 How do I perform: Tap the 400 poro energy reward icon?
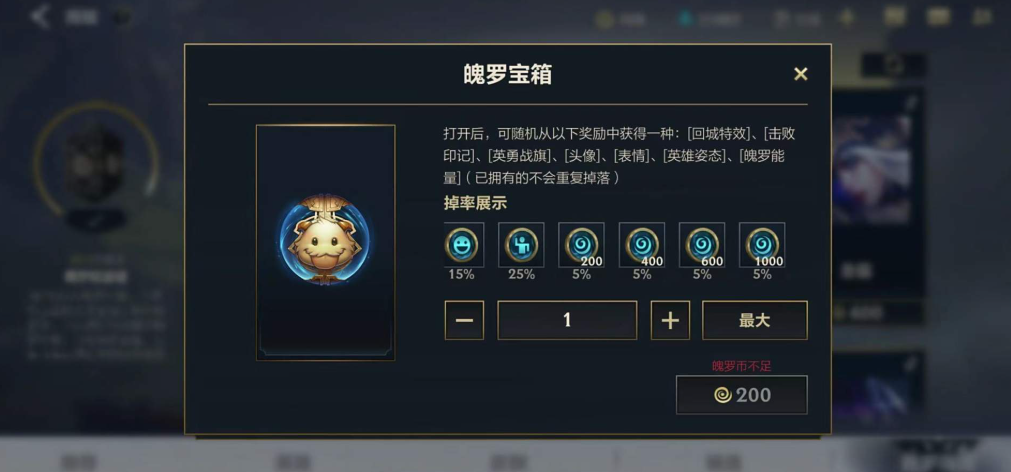642,244
